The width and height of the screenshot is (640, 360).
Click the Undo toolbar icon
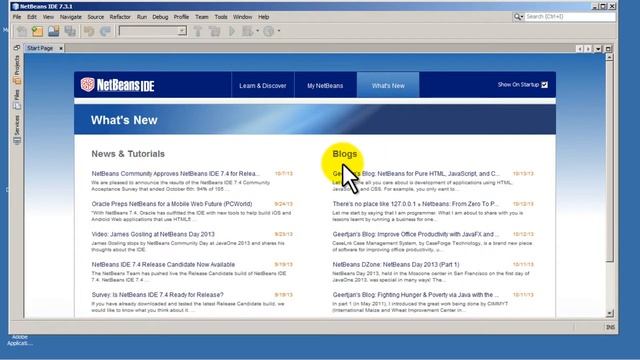pyautogui.click(x=89, y=31)
